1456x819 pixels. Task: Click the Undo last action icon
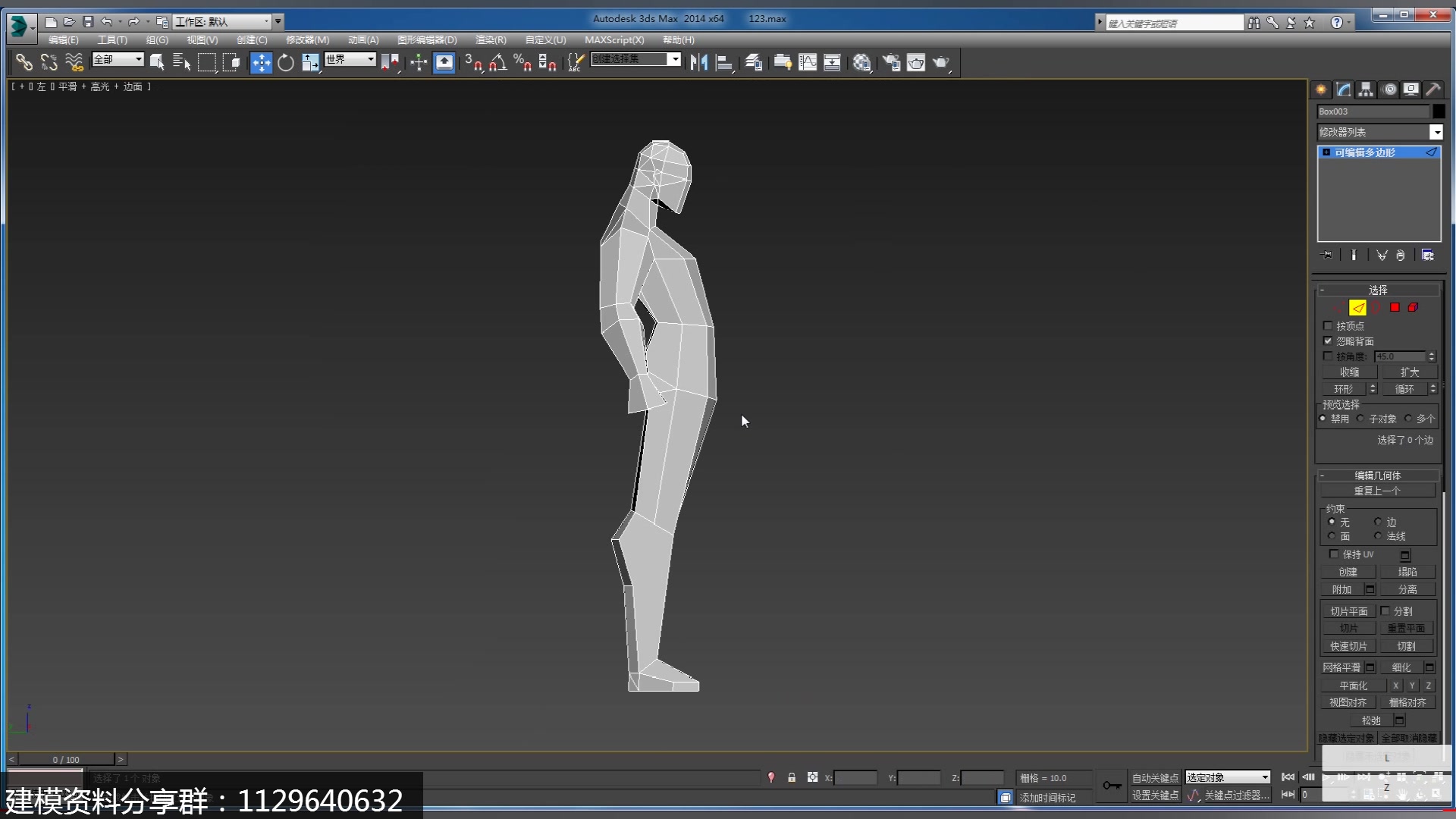point(108,21)
